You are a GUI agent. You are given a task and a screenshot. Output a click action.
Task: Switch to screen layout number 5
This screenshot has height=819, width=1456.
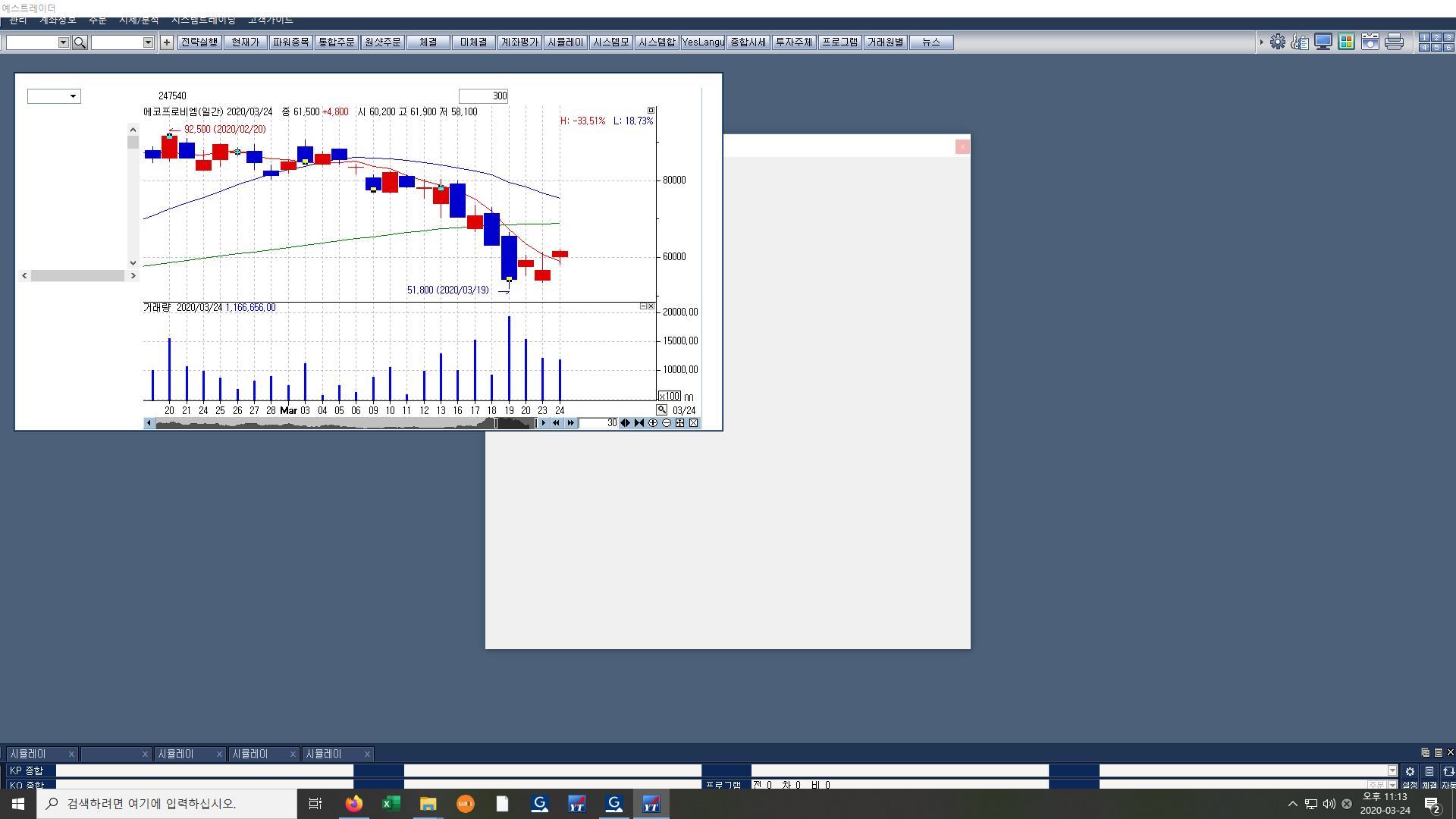tap(1436, 47)
